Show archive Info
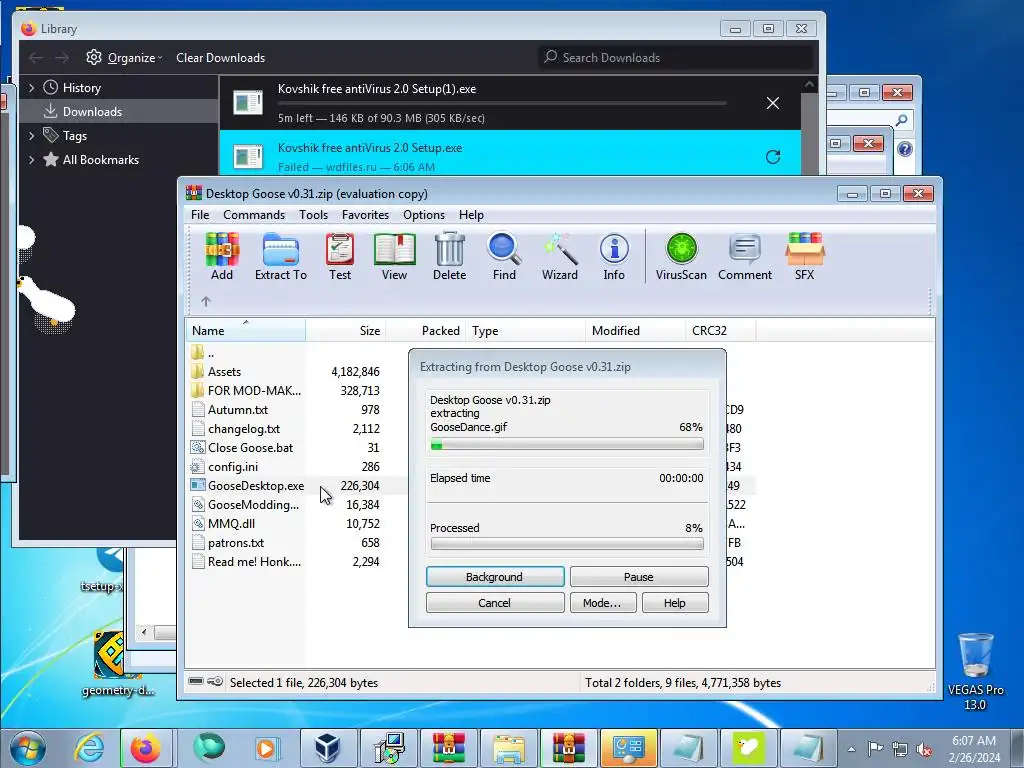This screenshot has height=768, width=1024. (614, 257)
